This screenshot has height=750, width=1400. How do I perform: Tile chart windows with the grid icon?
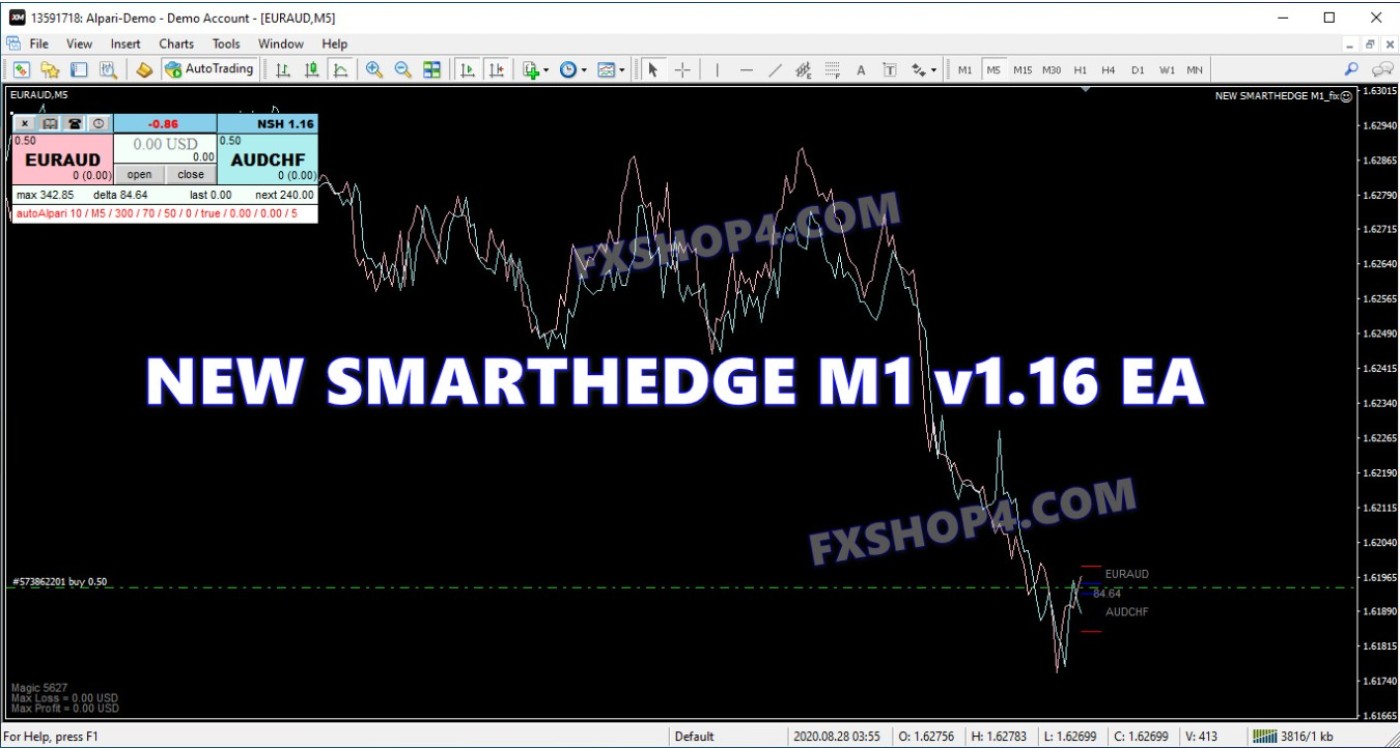[x=432, y=70]
